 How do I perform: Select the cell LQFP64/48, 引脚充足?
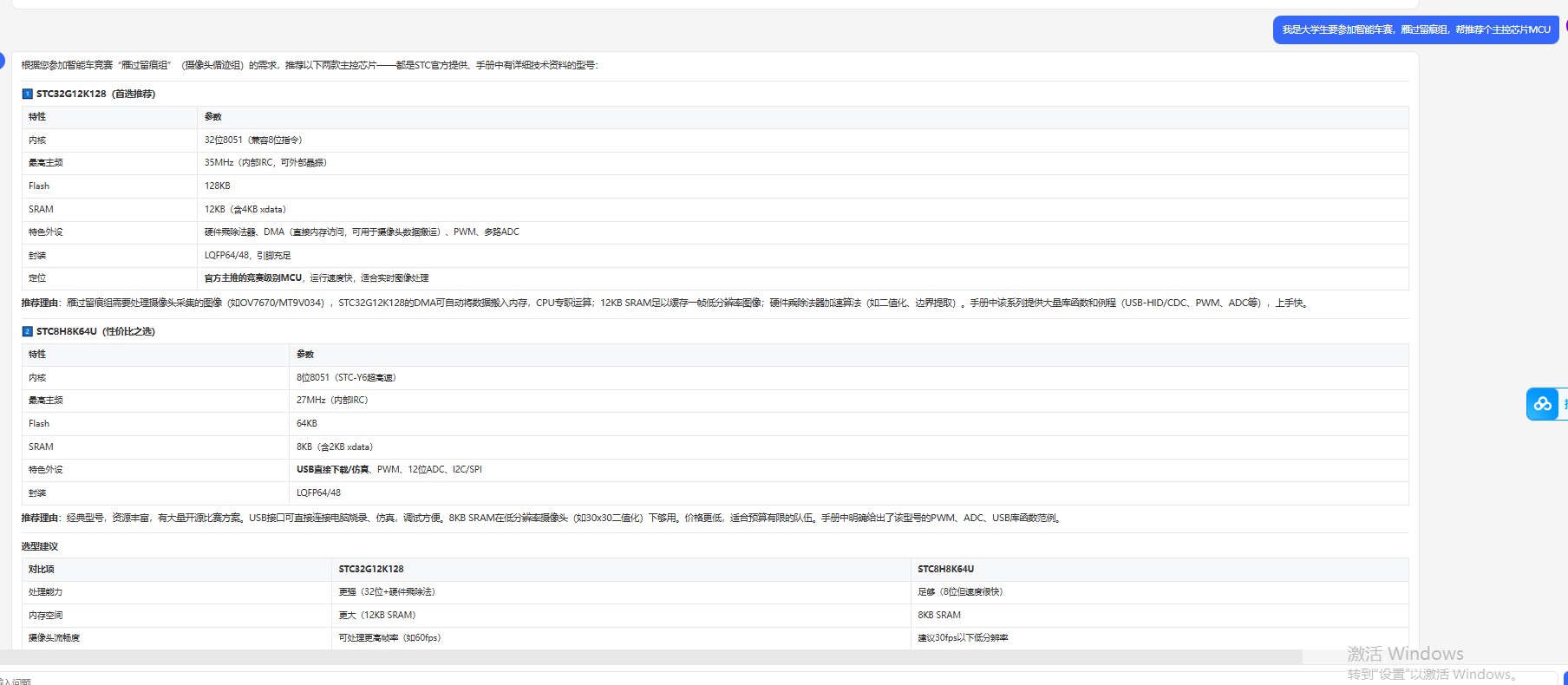point(248,255)
